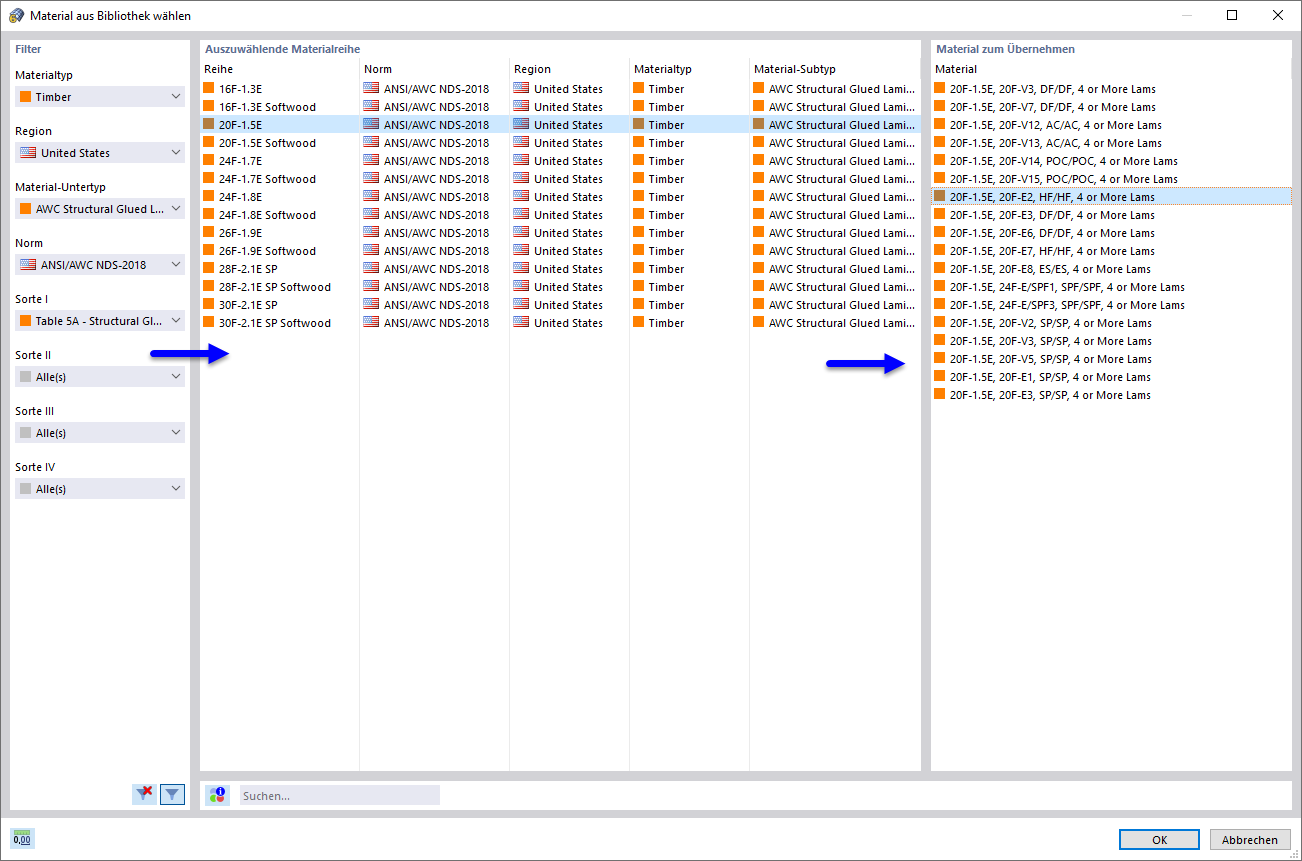Select the 20F-1.5E series row
The image size is (1302, 861).
tap(560, 125)
